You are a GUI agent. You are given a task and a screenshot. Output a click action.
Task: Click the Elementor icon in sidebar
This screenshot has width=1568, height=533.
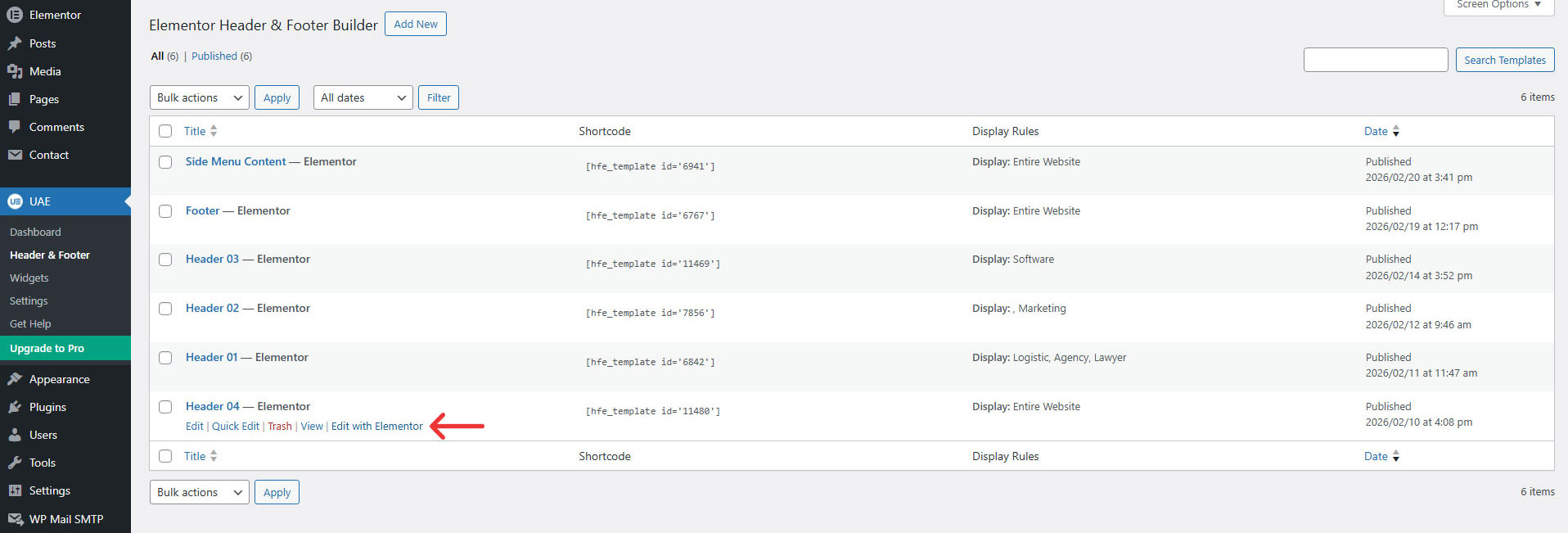(15, 15)
